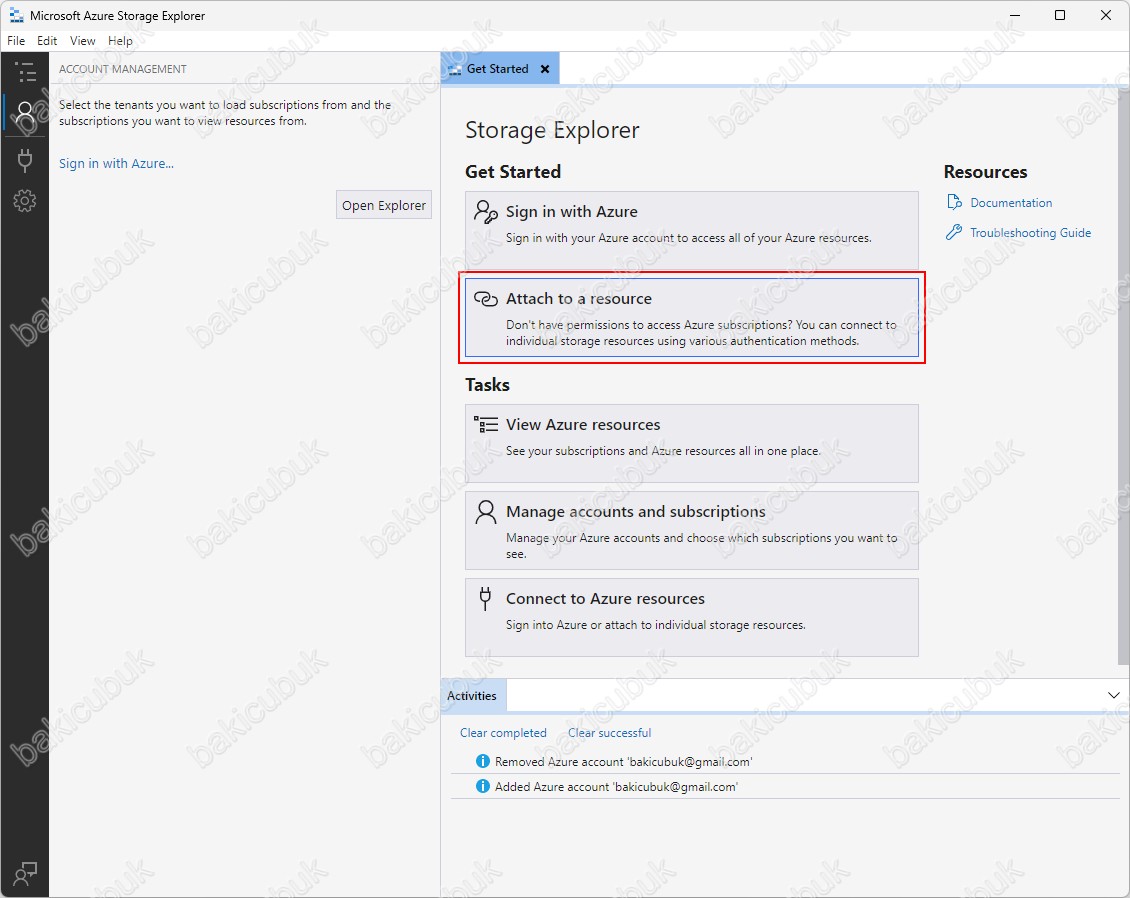Open the File menu
The height and width of the screenshot is (898, 1130).
tap(16, 41)
